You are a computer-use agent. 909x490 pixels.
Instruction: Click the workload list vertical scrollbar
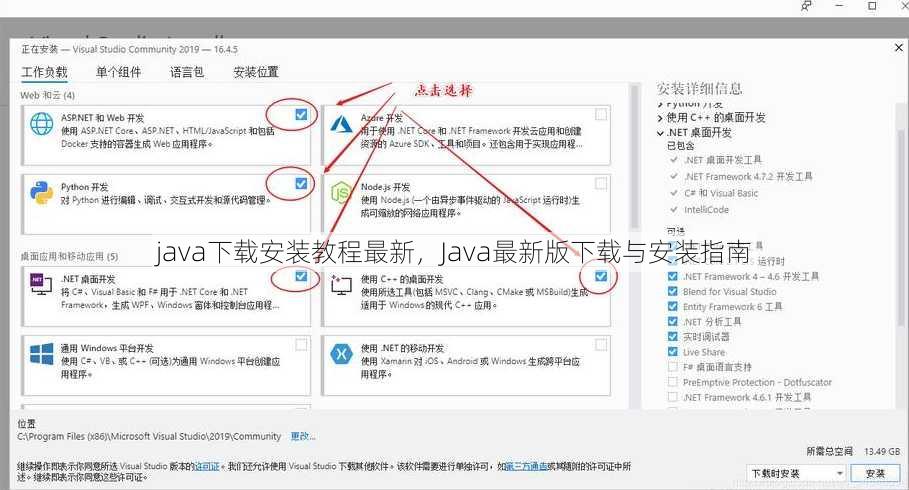tap(635, 157)
